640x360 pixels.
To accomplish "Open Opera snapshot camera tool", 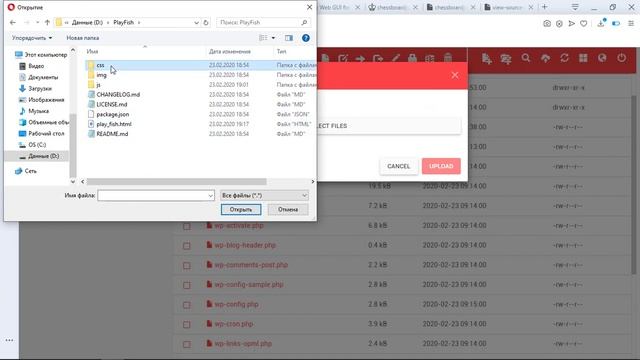I will pyautogui.click(x=547, y=24).
